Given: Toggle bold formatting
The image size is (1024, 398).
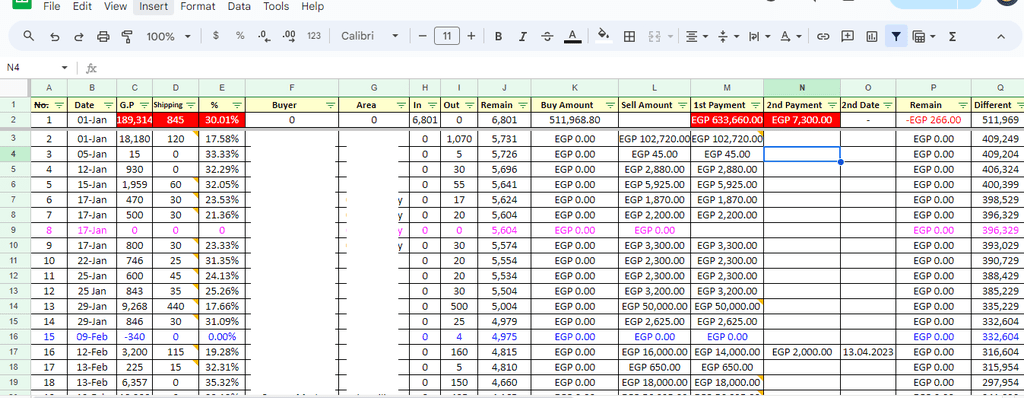Looking at the screenshot, I should 498,37.
